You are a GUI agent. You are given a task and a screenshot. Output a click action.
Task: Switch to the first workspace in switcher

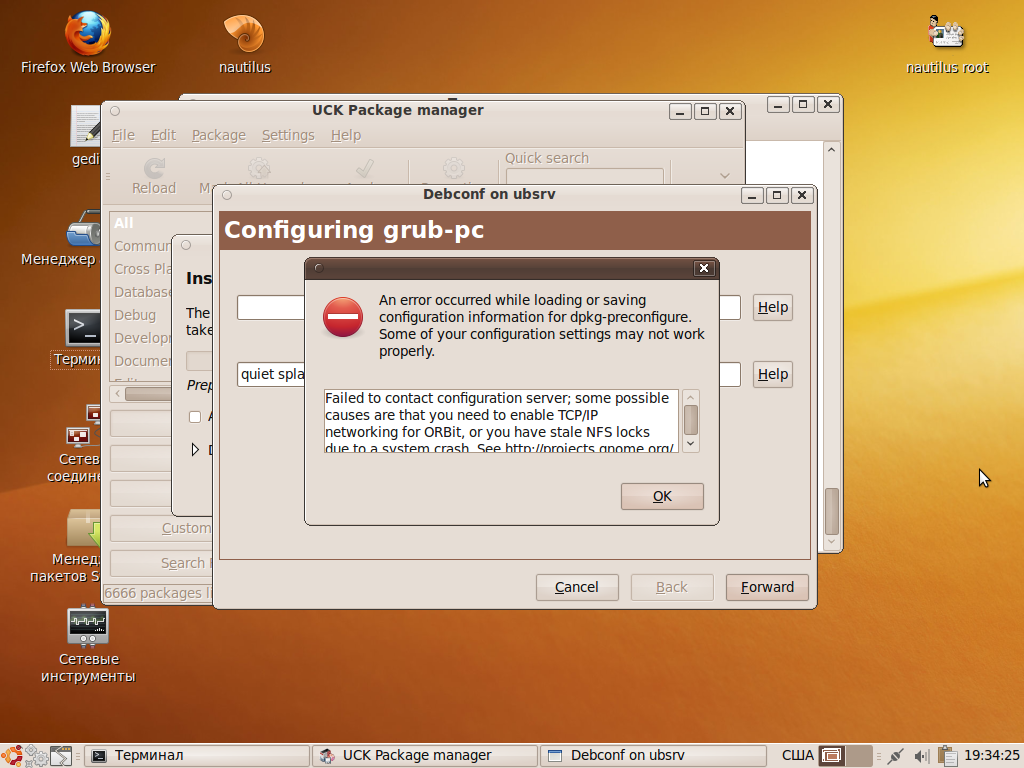(x=832, y=756)
